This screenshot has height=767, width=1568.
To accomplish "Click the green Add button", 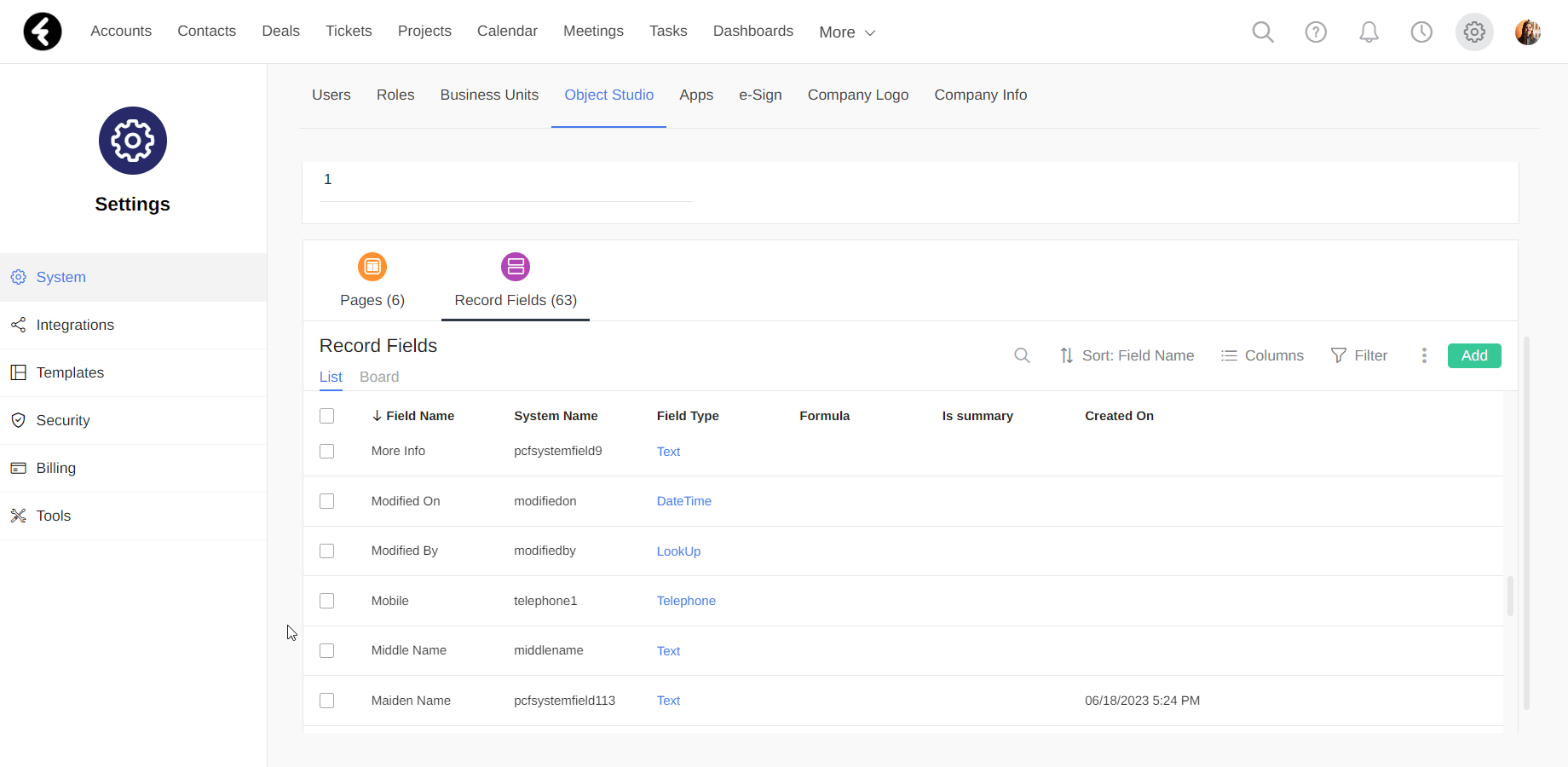I will (x=1474, y=355).
